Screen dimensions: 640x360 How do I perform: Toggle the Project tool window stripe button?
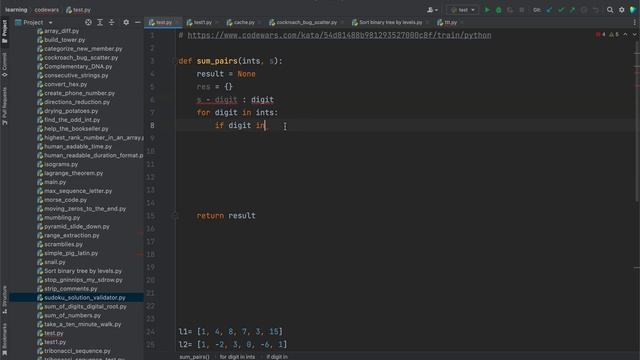[4, 32]
